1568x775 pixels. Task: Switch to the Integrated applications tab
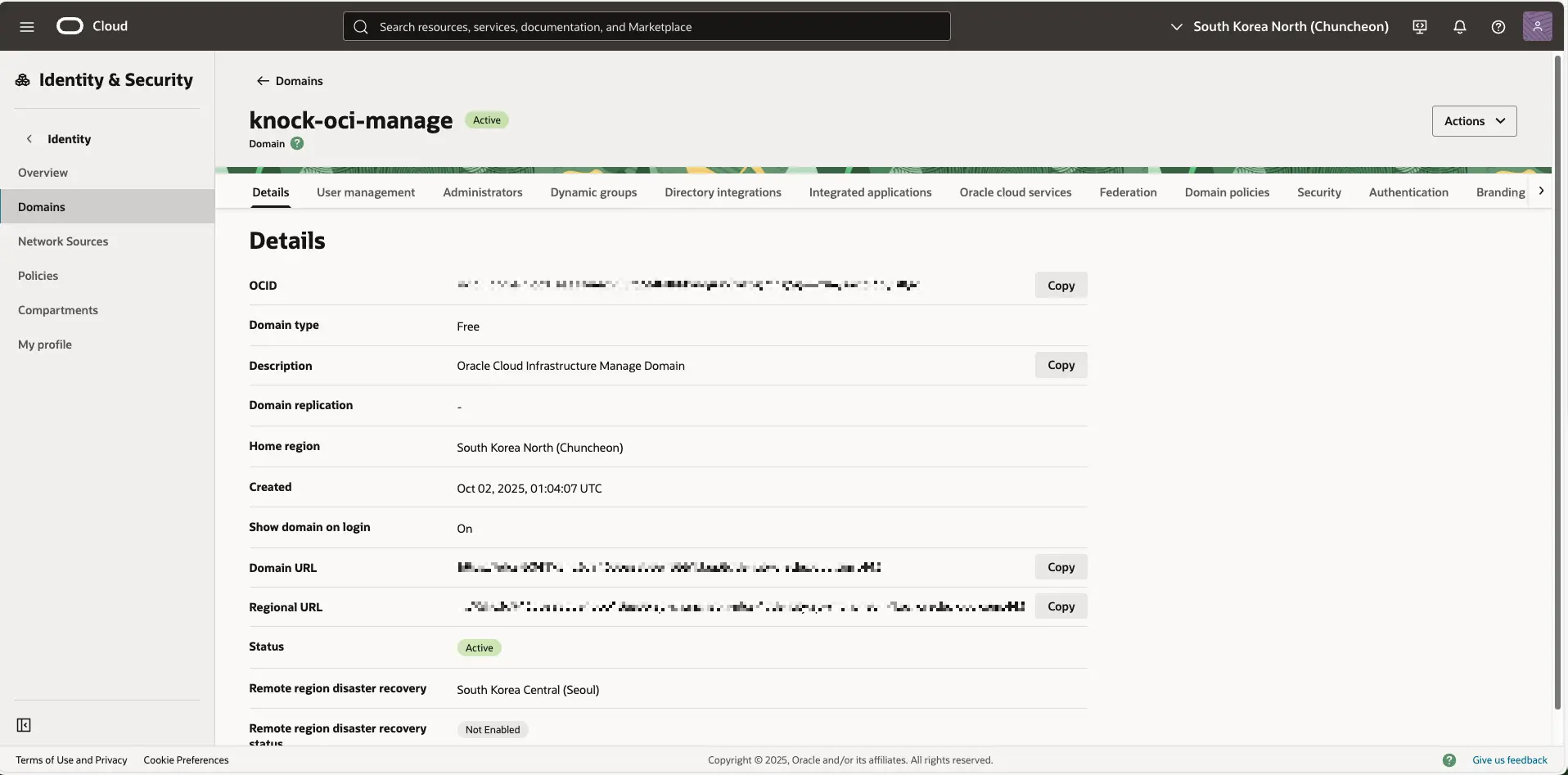click(x=870, y=192)
